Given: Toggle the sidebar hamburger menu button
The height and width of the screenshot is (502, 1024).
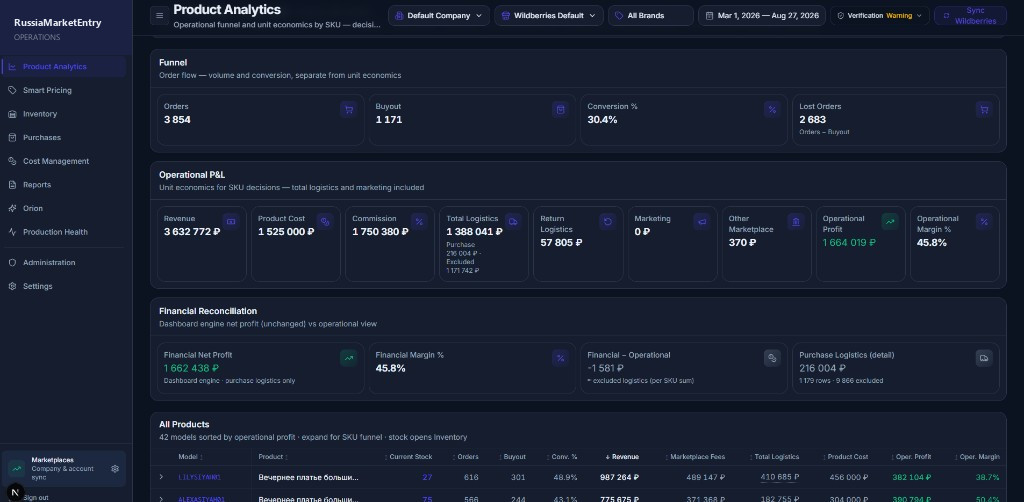Looking at the screenshot, I should 159,16.
